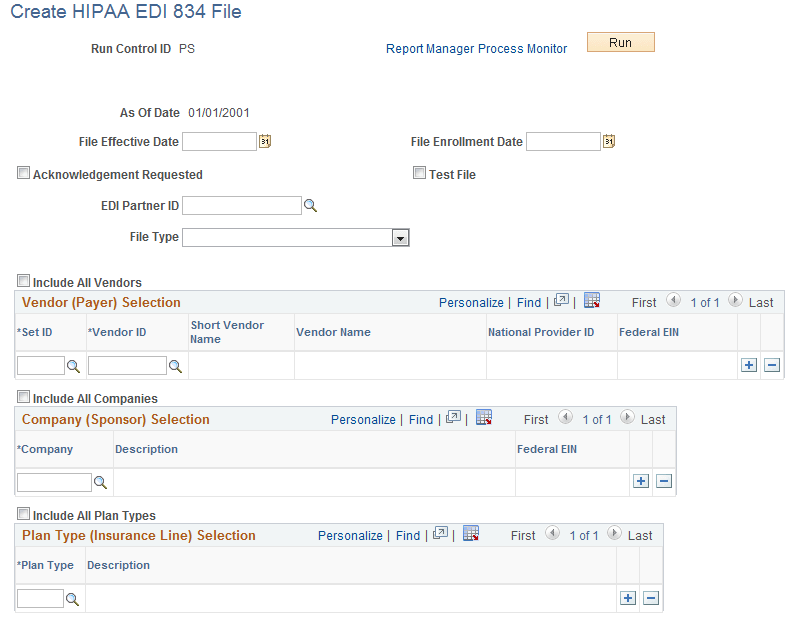Click into the EDI Partner ID field

[x=242, y=205]
